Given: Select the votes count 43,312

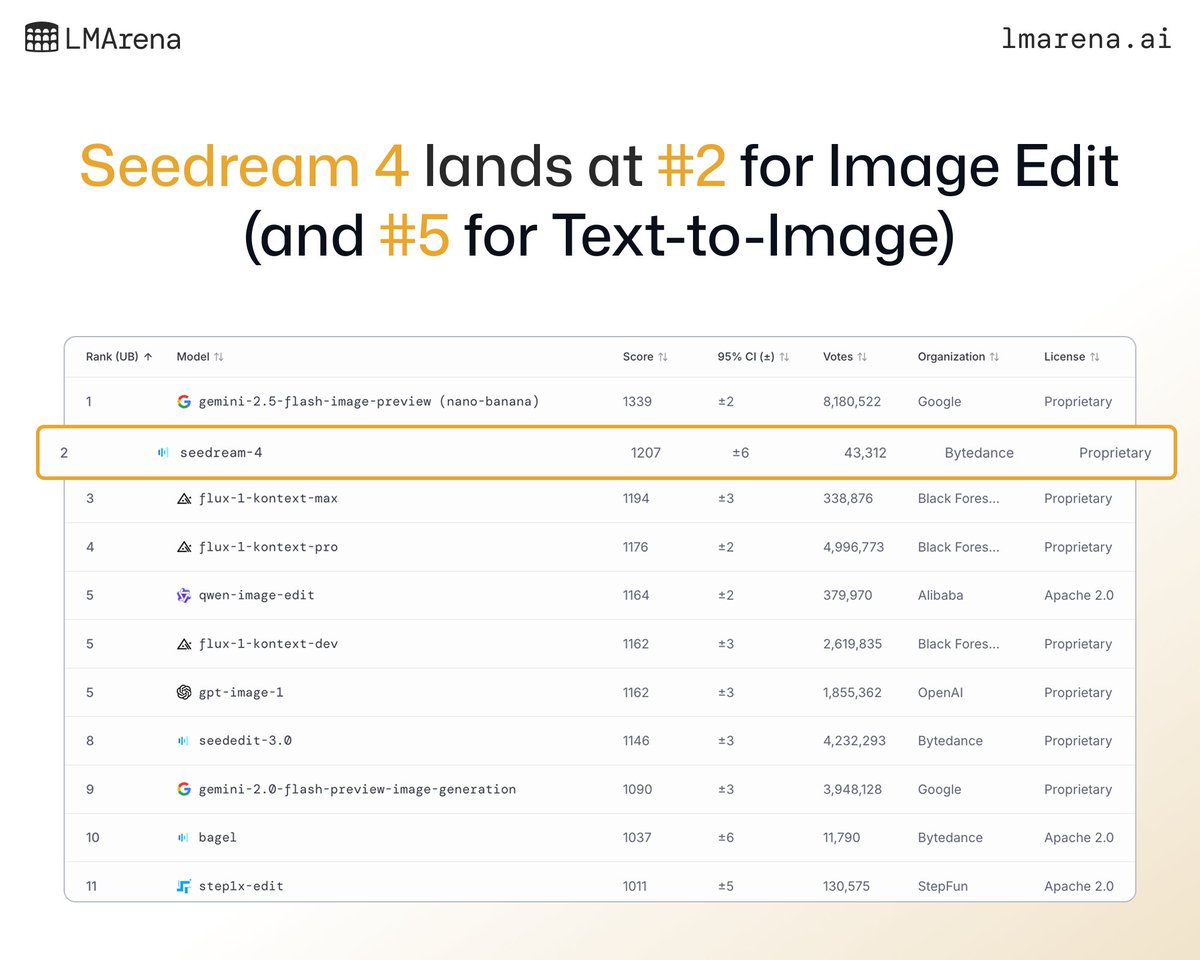Looking at the screenshot, I should coord(865,453).
